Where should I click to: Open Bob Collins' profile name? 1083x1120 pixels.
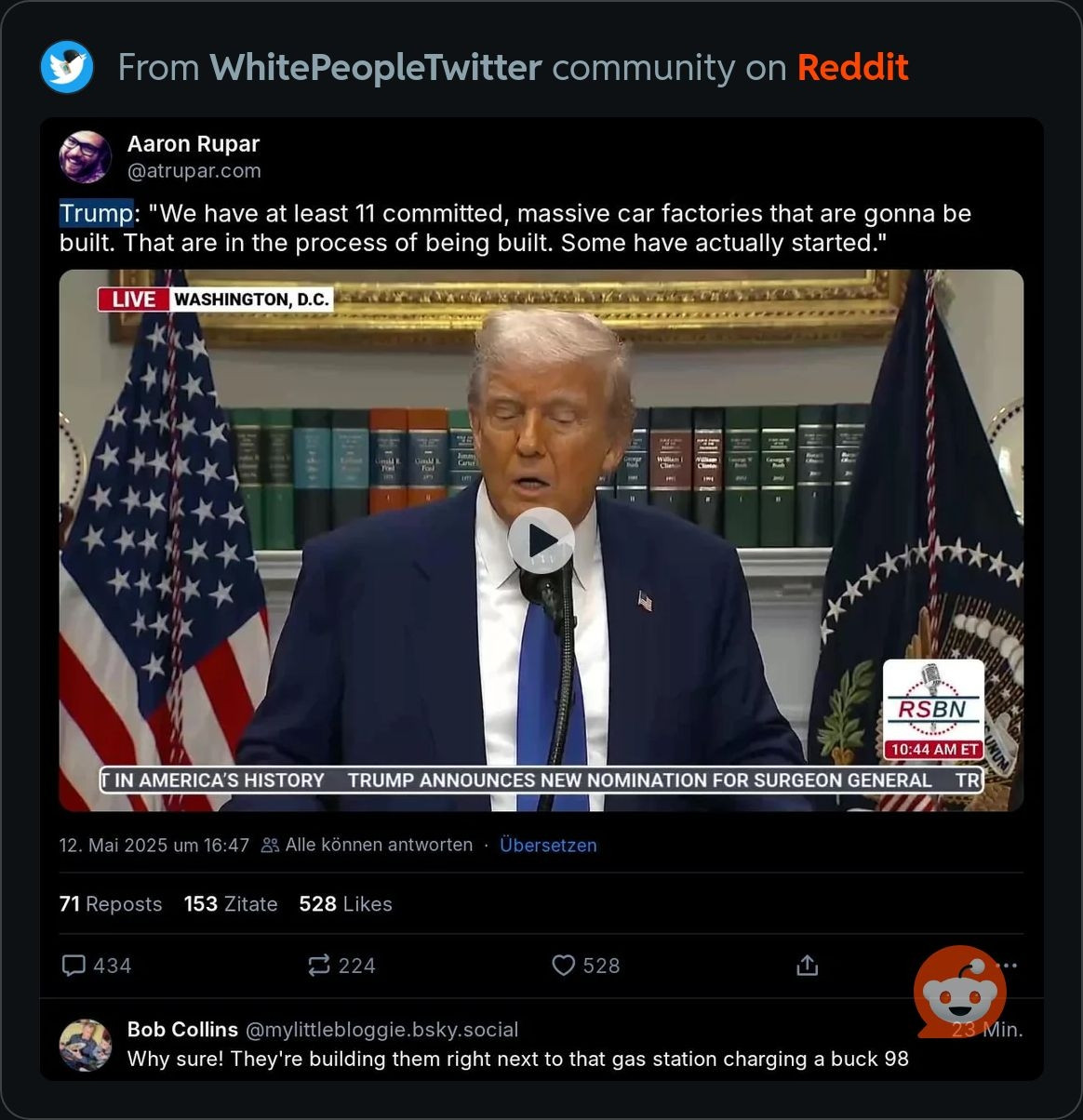tap(182, 1030)
